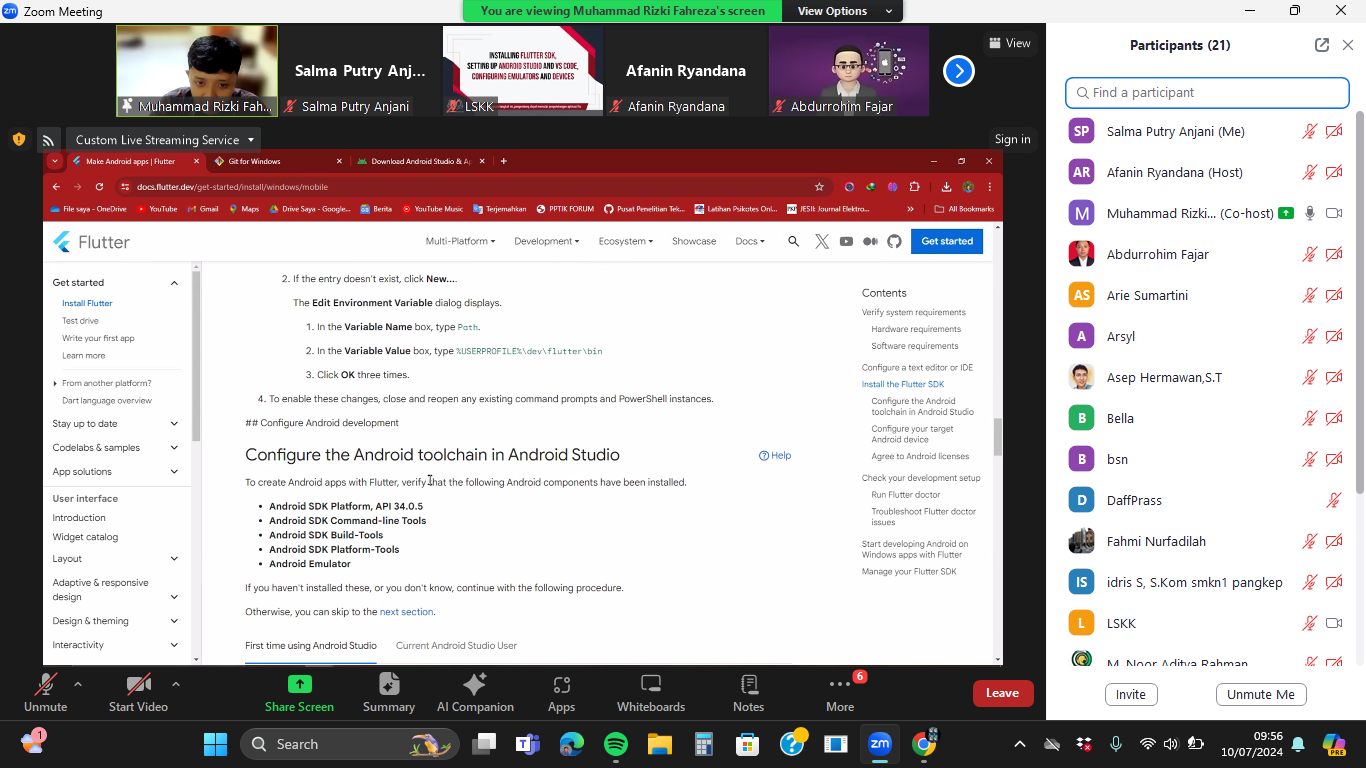Click the camera-off icon beside Salma Putry Anjani
Screen dimensions: 1366x768
pos(1334,131)
